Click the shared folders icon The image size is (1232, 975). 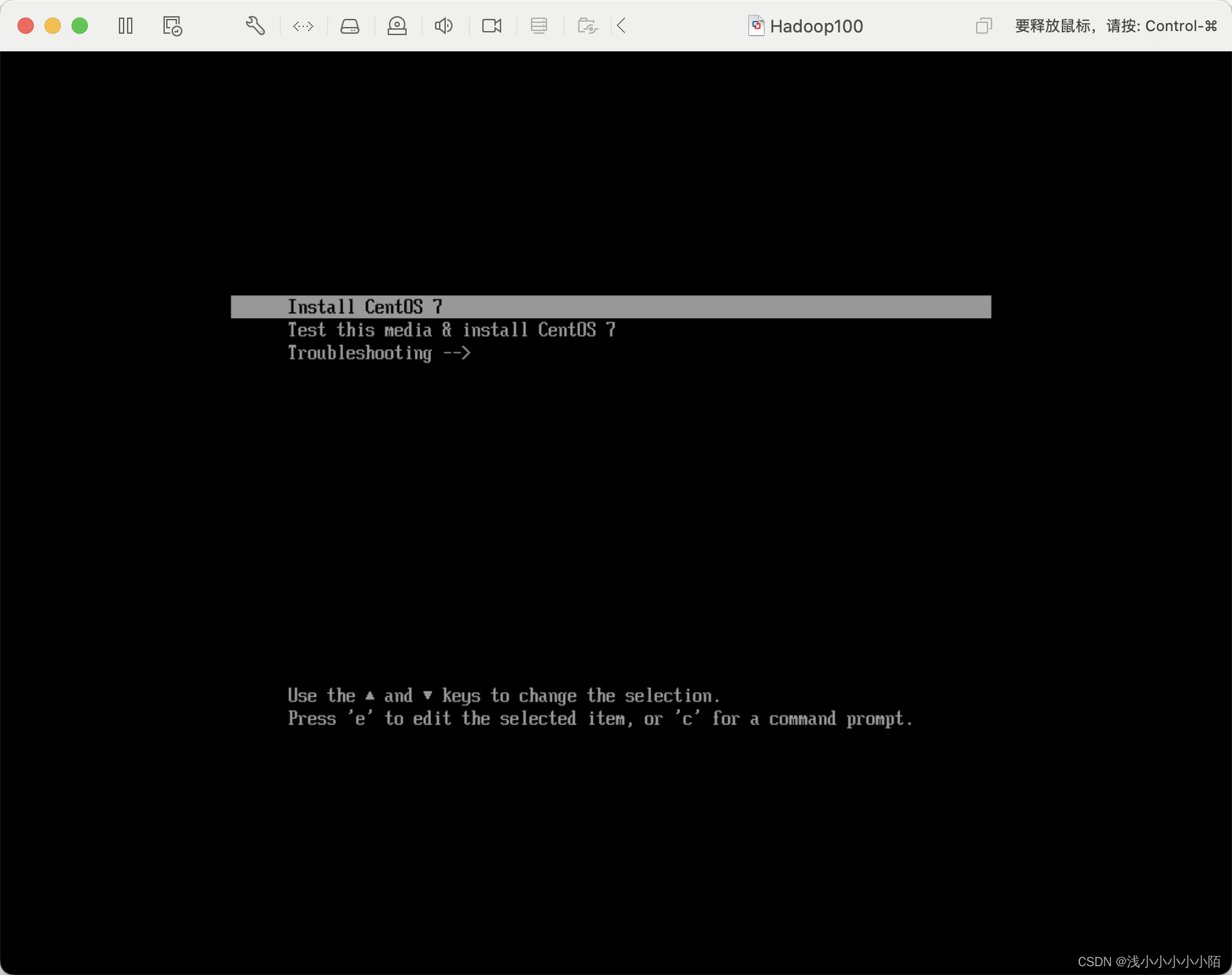coord(588,26)
